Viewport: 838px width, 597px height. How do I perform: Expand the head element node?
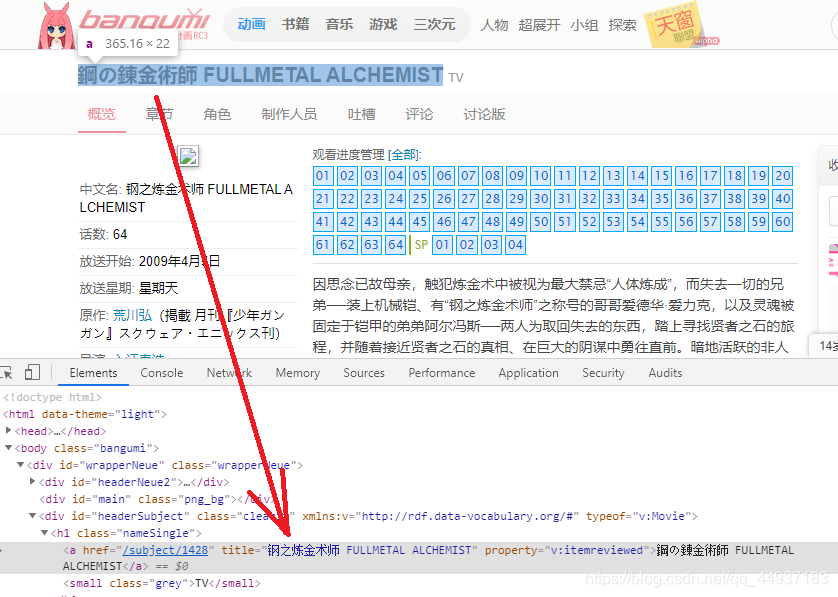coord(8,430)
